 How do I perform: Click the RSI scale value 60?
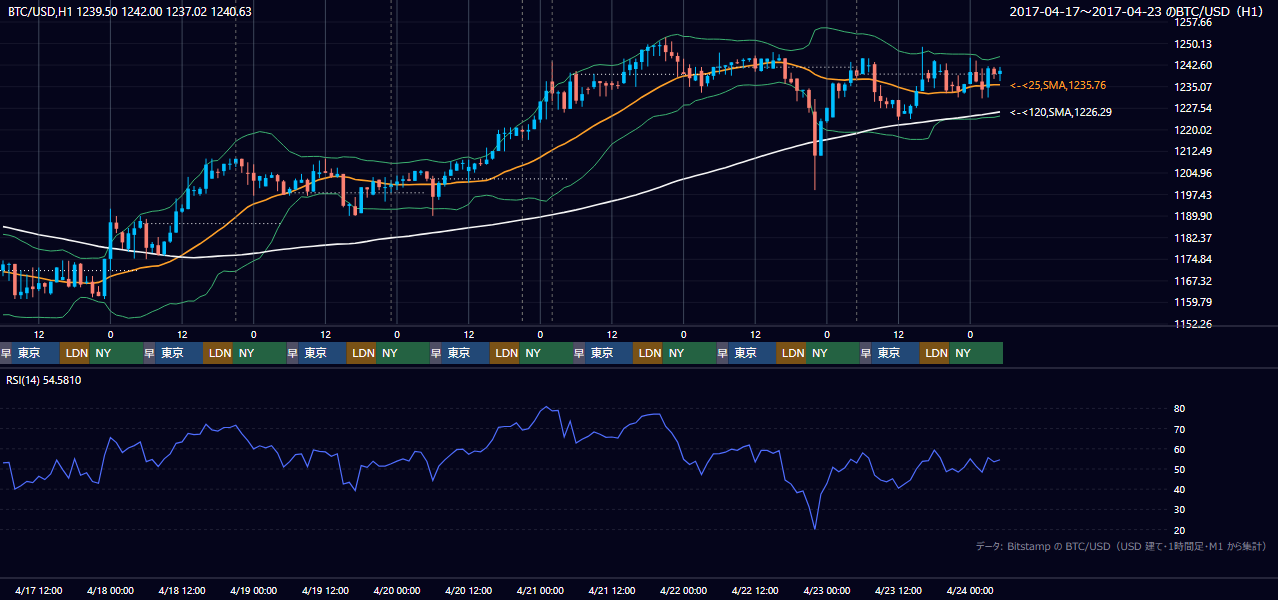tap(1180, 449)
